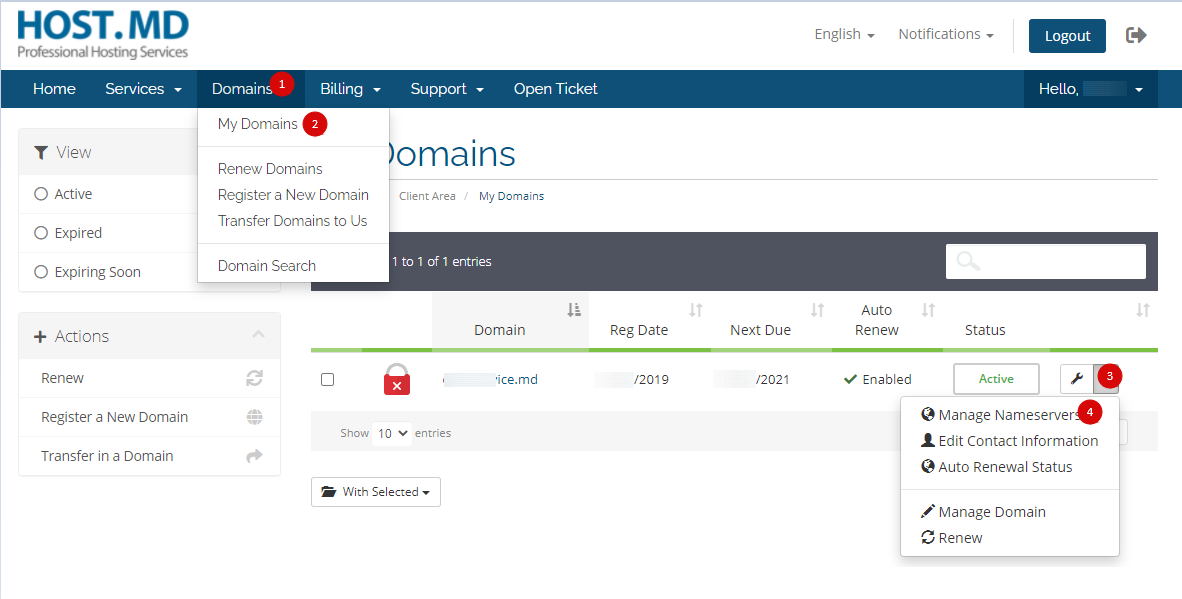Click the red padlock icon in the domain row
The image size is (1182, 599).
(397, 379)
